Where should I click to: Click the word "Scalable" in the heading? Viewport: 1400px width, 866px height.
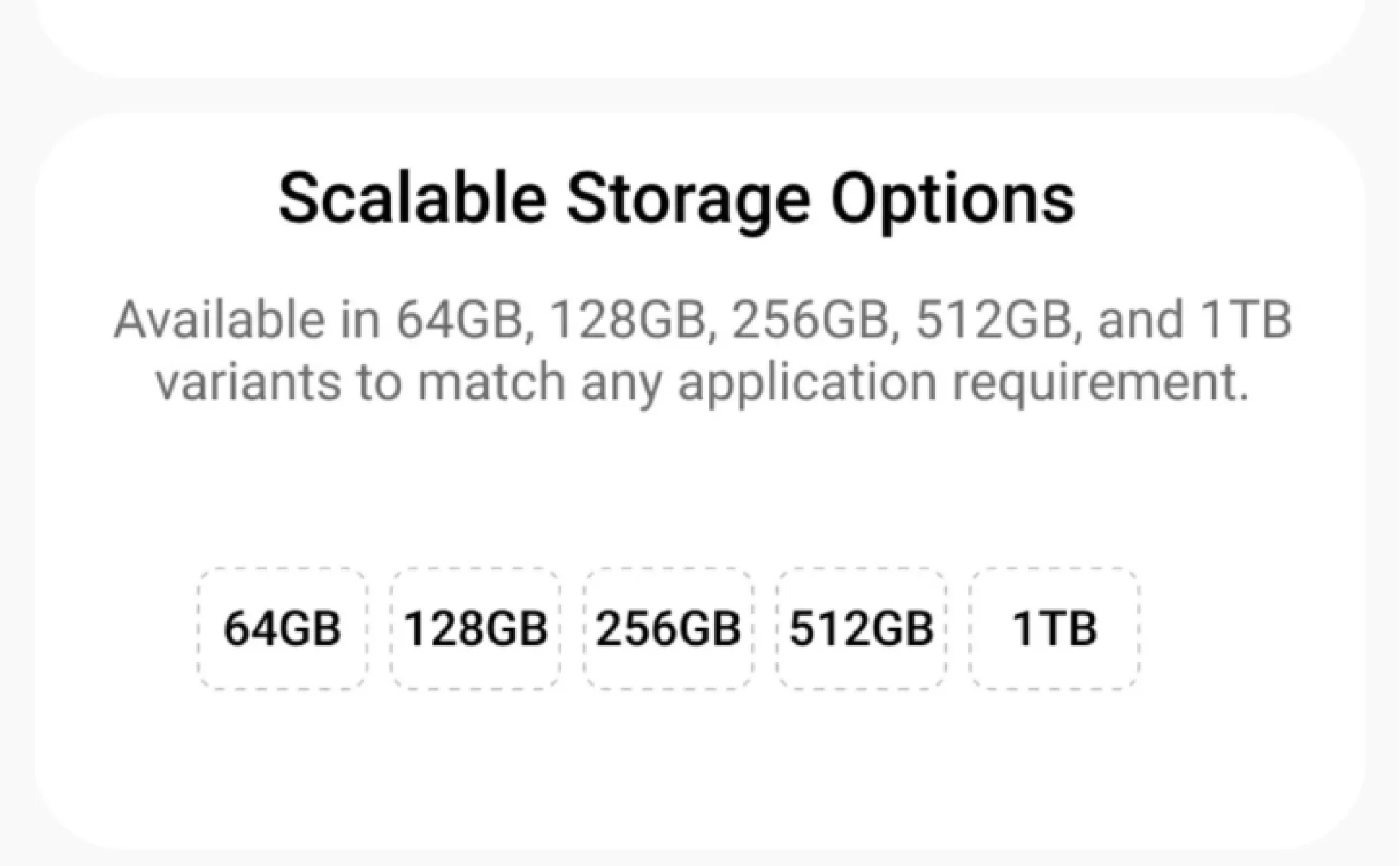(412, 199)
